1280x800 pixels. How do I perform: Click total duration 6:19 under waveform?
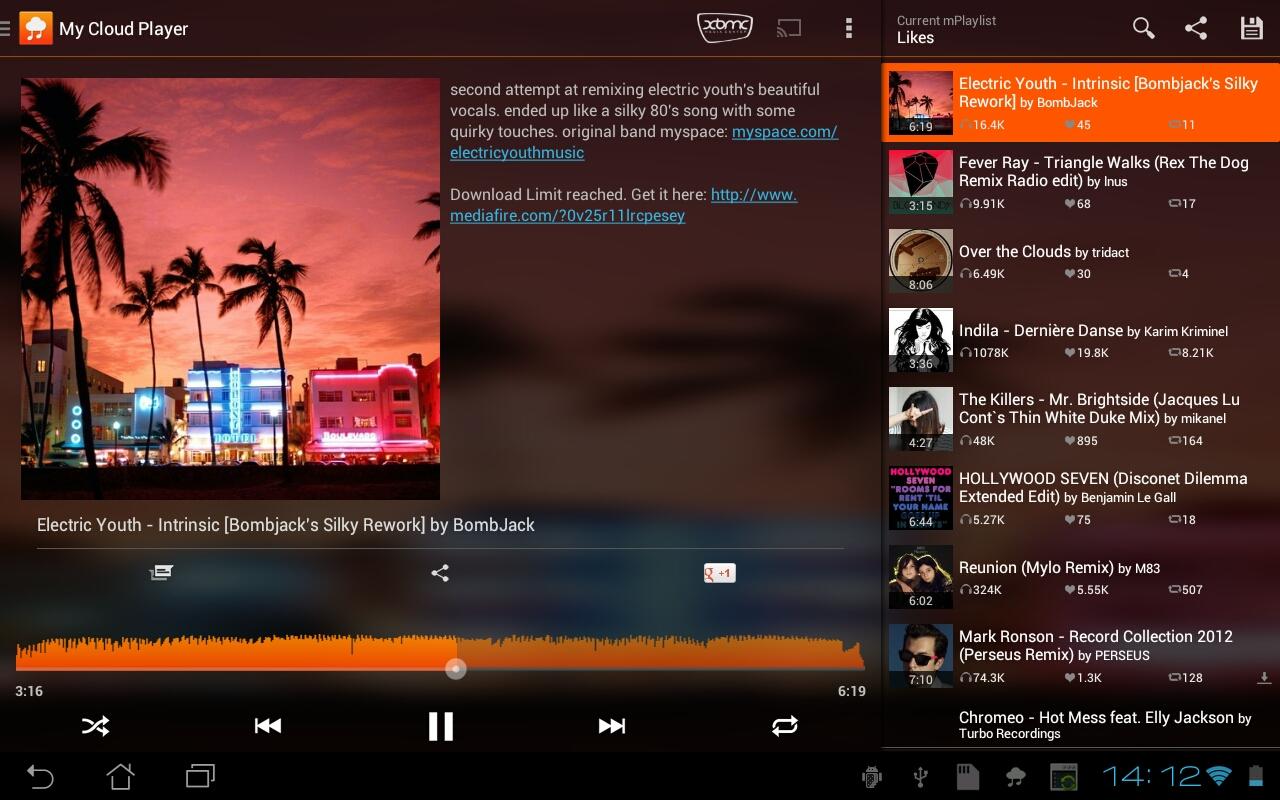click(852, 691)
